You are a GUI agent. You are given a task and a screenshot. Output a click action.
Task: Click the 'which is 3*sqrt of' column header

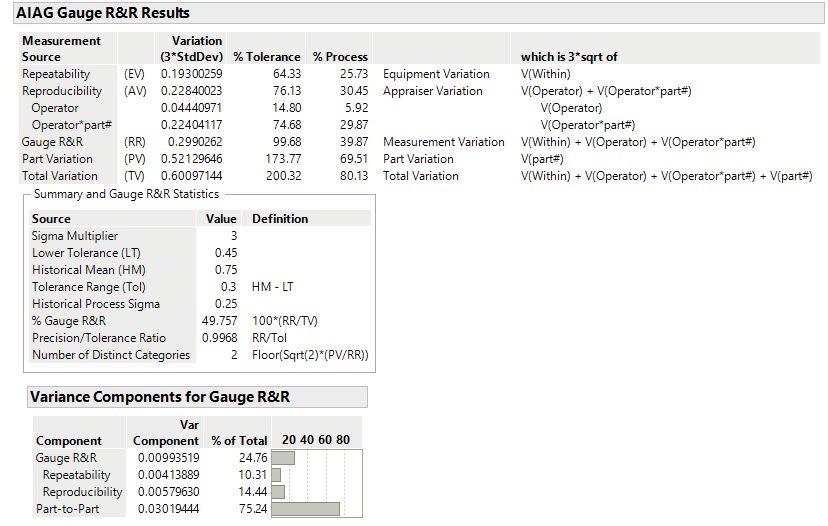569,57
